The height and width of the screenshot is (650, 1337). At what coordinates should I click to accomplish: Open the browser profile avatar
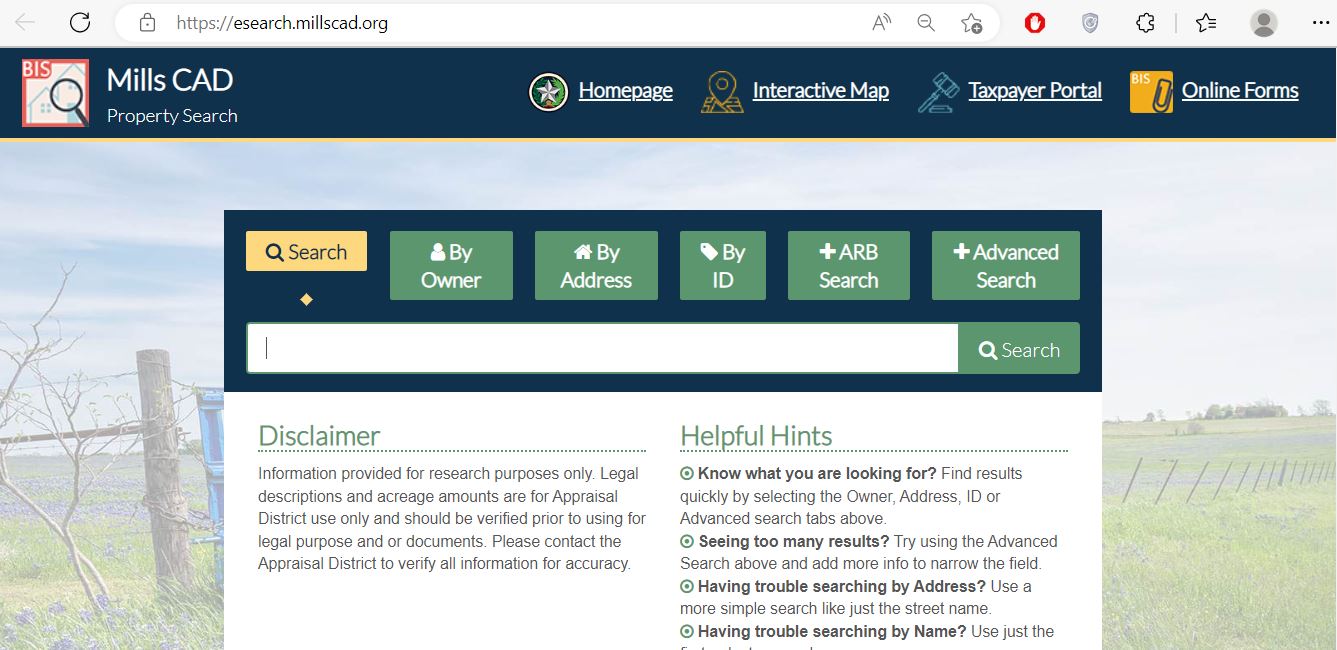pos(1264,22)
